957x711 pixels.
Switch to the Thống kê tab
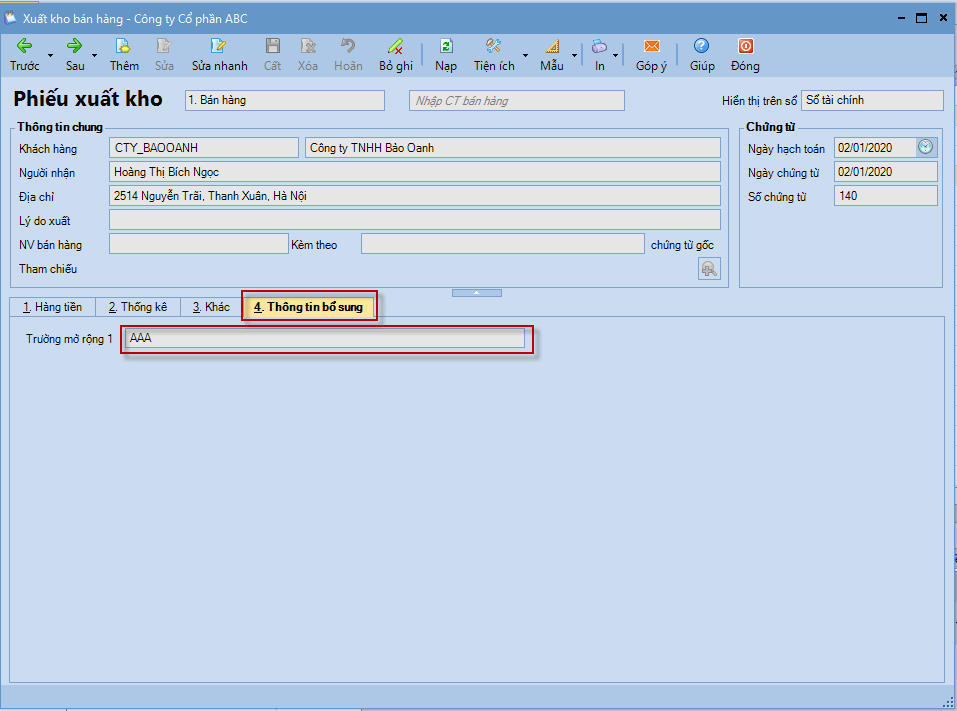[138, 307]
